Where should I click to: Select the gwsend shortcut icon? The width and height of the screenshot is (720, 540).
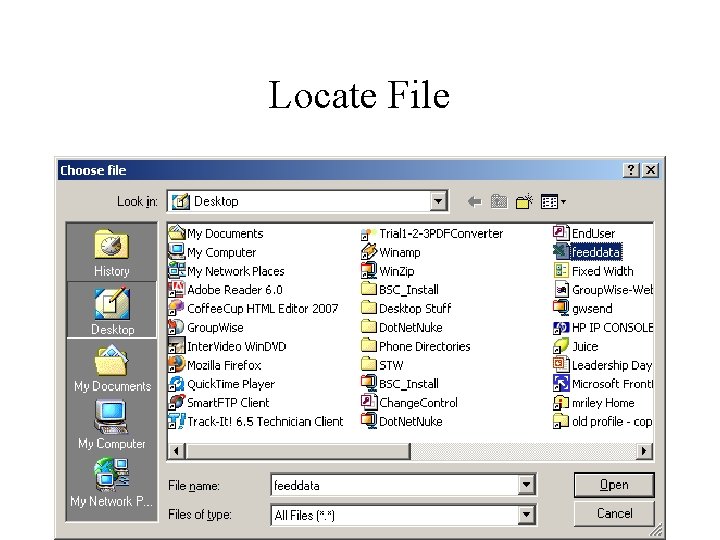pos(561,308)
